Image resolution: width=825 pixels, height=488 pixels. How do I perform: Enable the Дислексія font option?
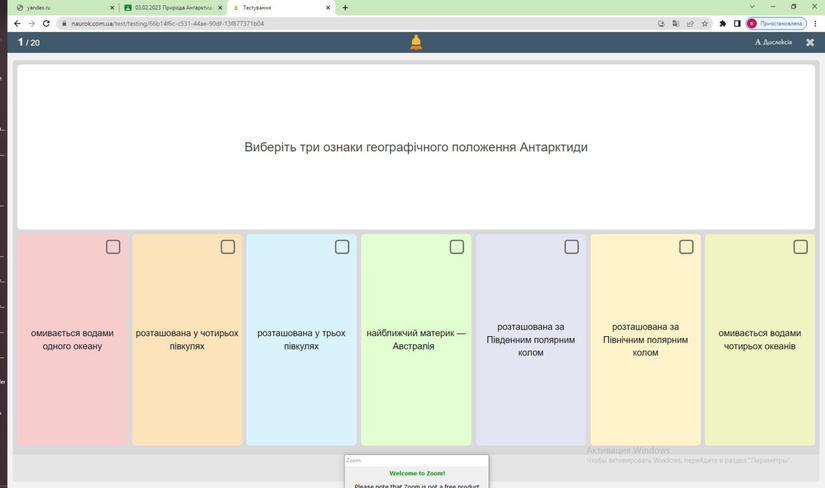coord(773,42)
